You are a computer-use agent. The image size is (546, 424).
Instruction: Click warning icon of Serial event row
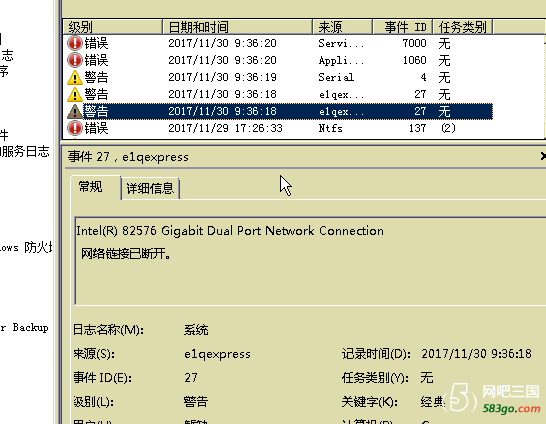pyautogui.click(x=75, y=78)
